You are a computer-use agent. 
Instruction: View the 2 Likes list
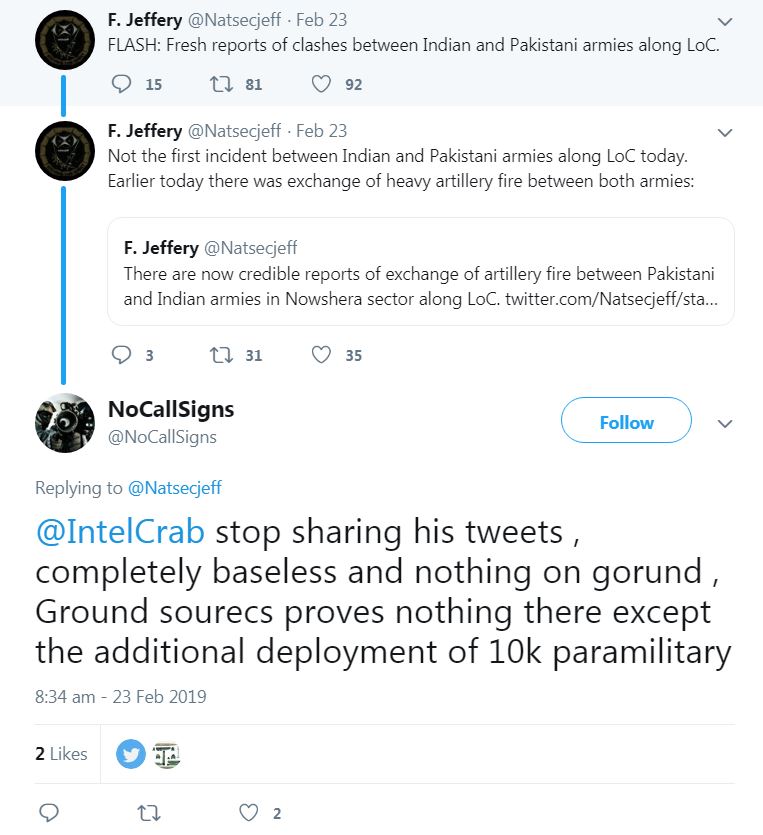61,754
